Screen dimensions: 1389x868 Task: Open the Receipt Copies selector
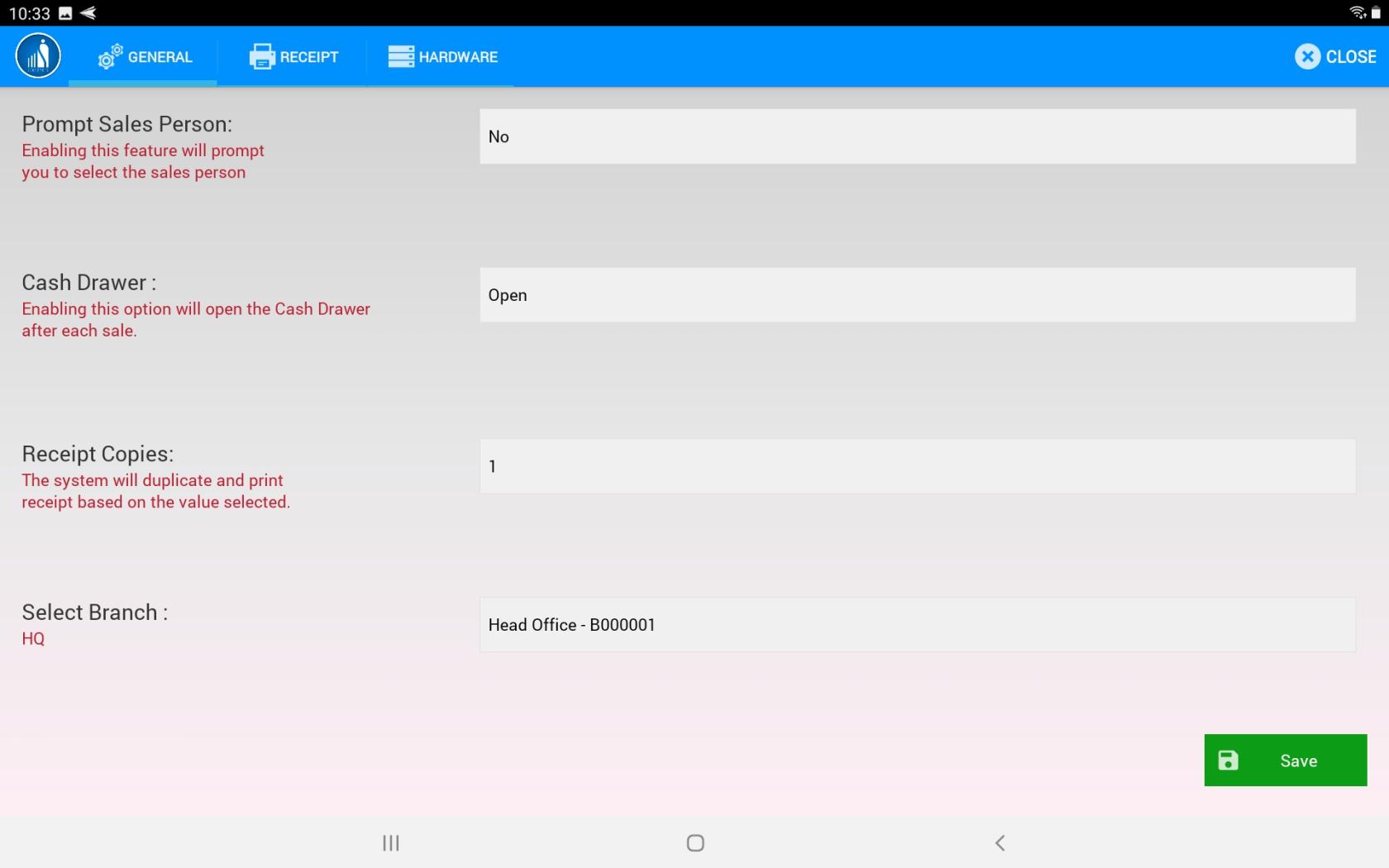(x=917, y=466)
